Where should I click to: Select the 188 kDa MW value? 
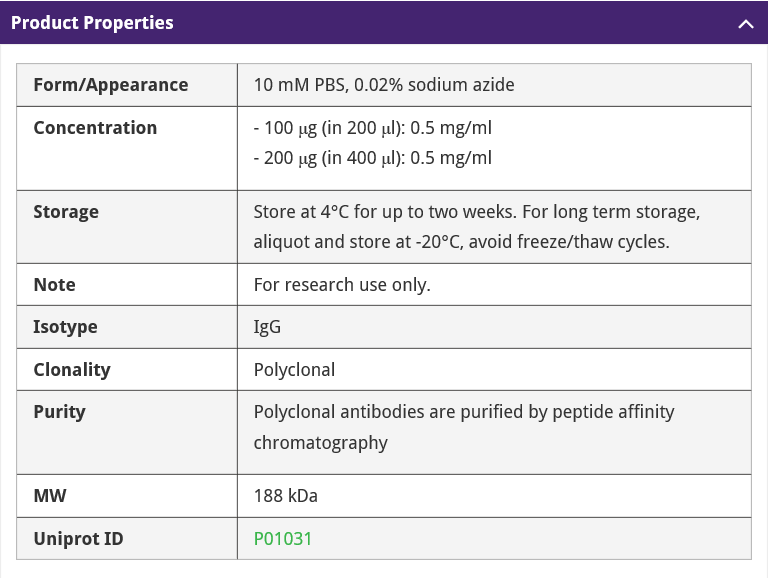286,496
